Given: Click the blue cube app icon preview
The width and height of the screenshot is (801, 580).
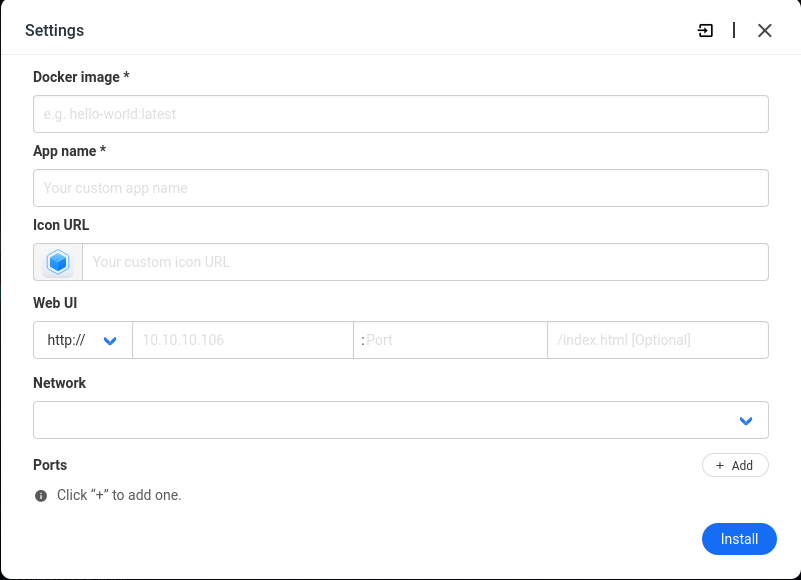Looking at the screenshot, I should click(x=58, y=262).
